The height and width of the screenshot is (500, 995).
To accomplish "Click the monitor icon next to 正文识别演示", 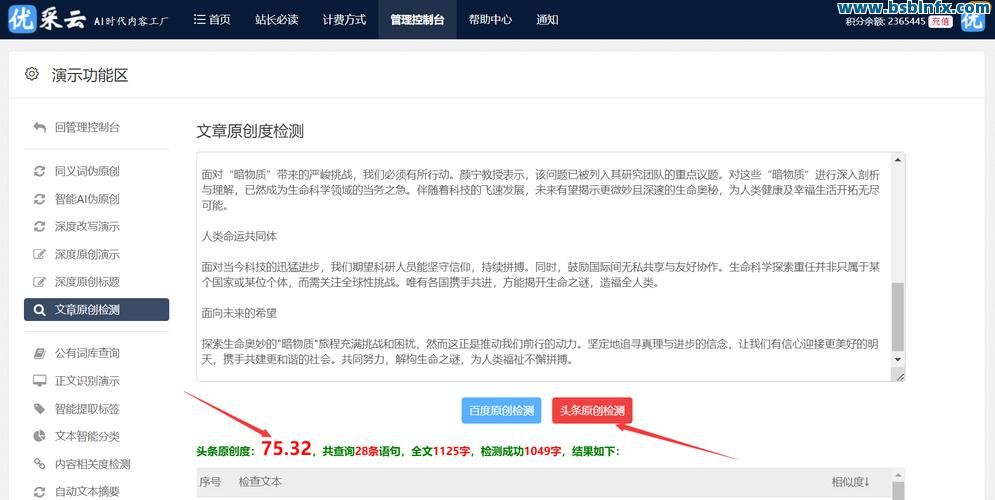I will pyautogui.click(x=39, y=381).
